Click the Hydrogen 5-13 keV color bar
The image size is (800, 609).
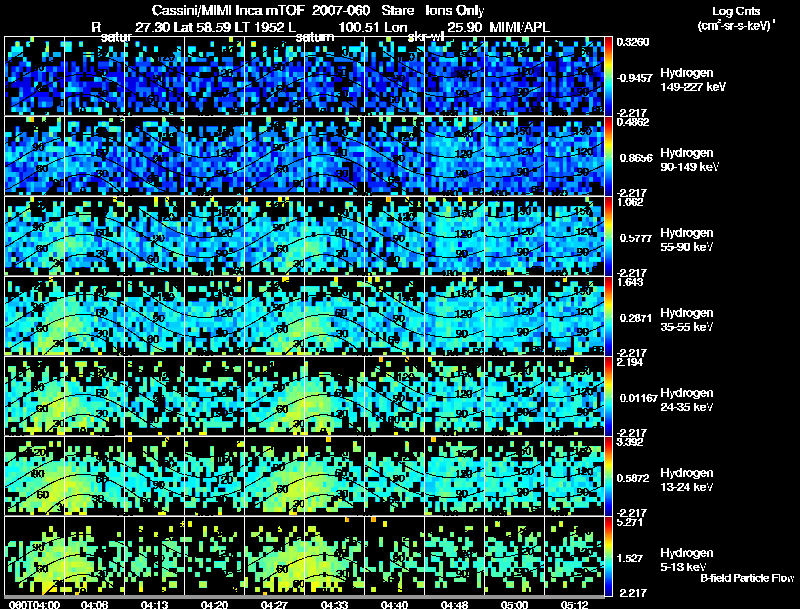point(608,556)
